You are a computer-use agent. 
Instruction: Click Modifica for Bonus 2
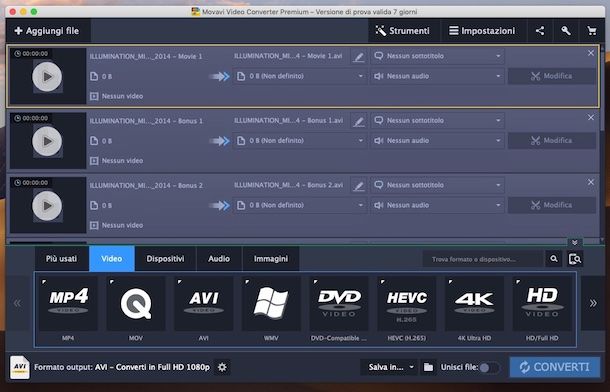[552, 205]
